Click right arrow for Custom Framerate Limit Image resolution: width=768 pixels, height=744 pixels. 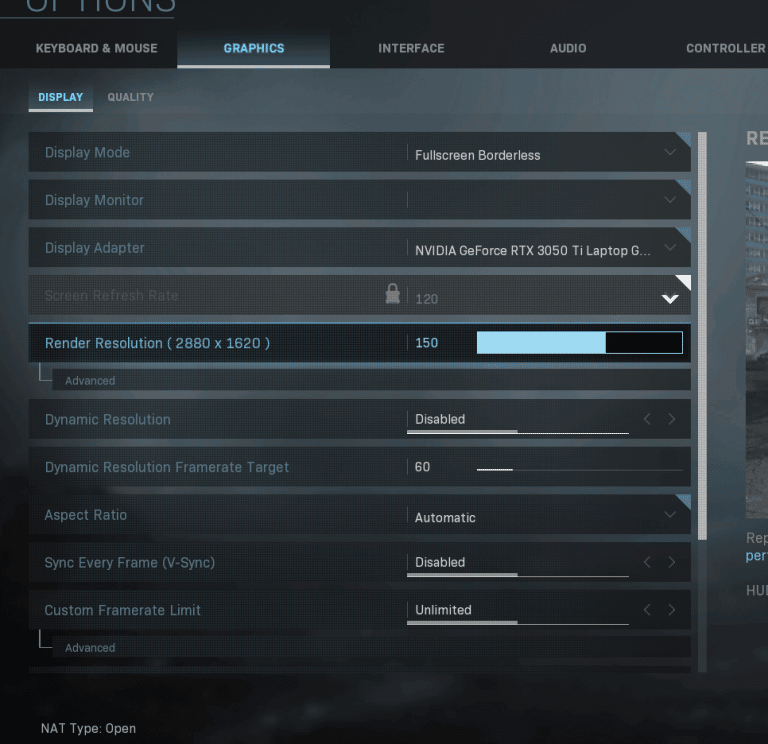coord(672,610)
